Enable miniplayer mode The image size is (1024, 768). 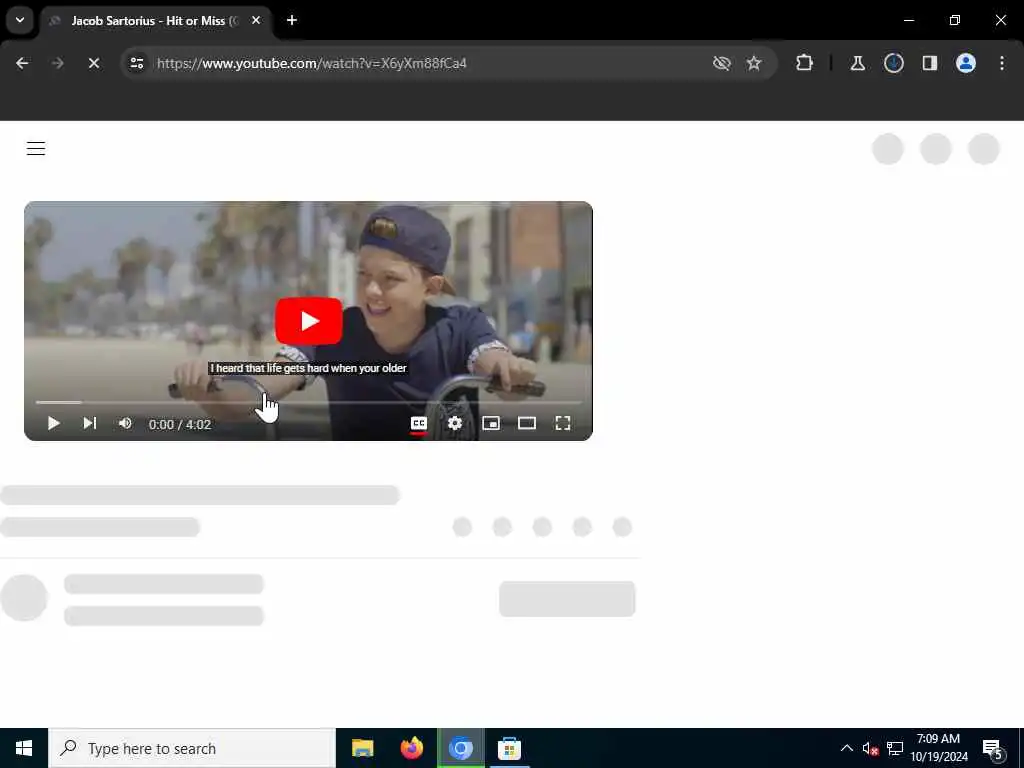coord(490,423)
